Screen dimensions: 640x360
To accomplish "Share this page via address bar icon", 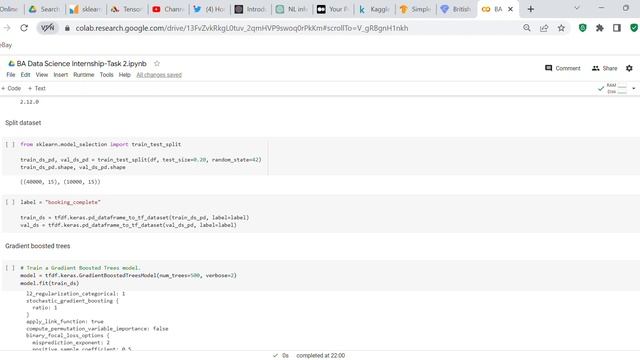I will pyautogui.click(x=544, y=28).
